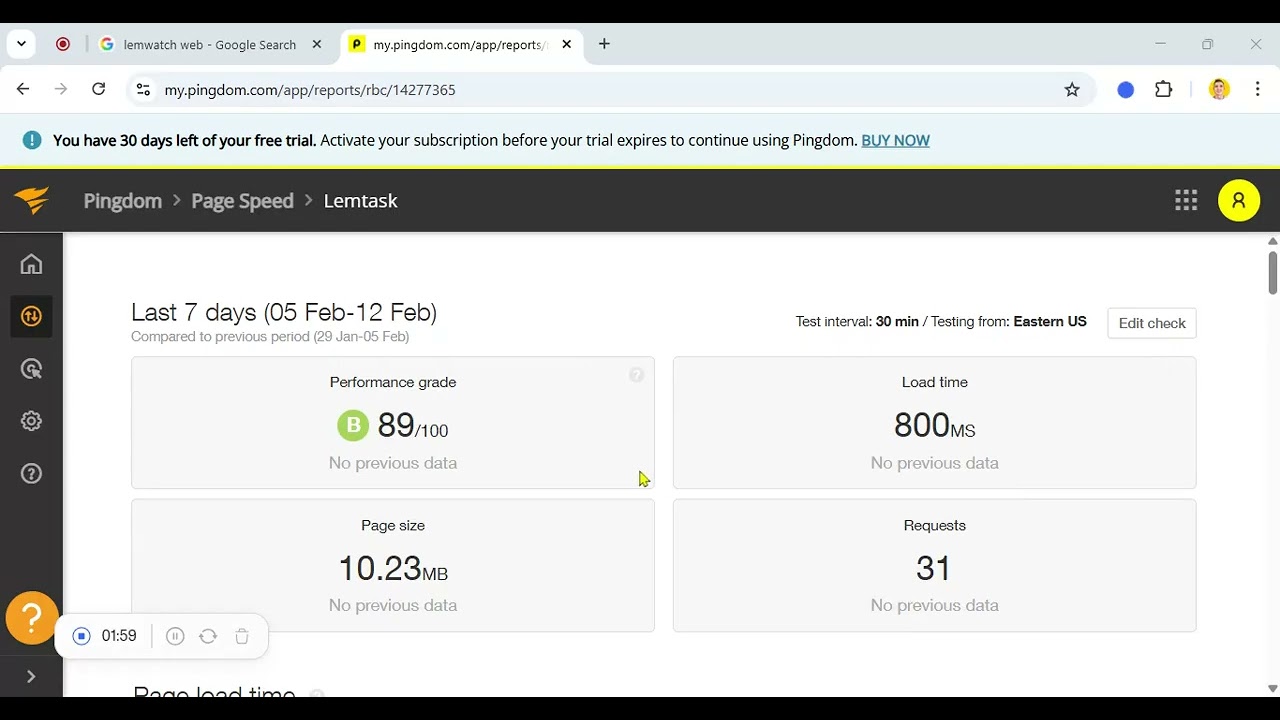
Task: Open the Help question mark sidebar icon
Action: tap(31, 473)
